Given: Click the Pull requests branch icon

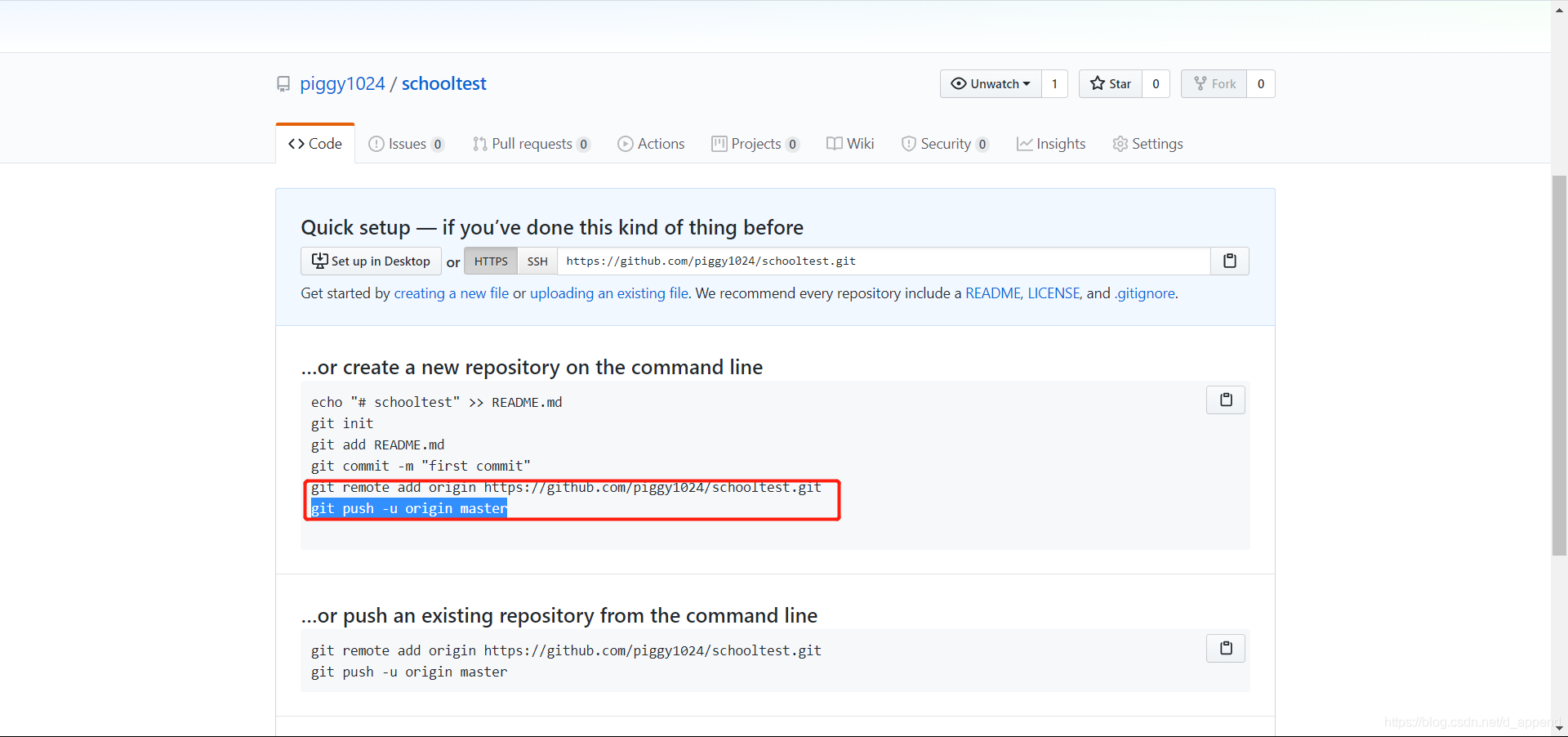Looking at the screenshot, I should tap(479, 144).
